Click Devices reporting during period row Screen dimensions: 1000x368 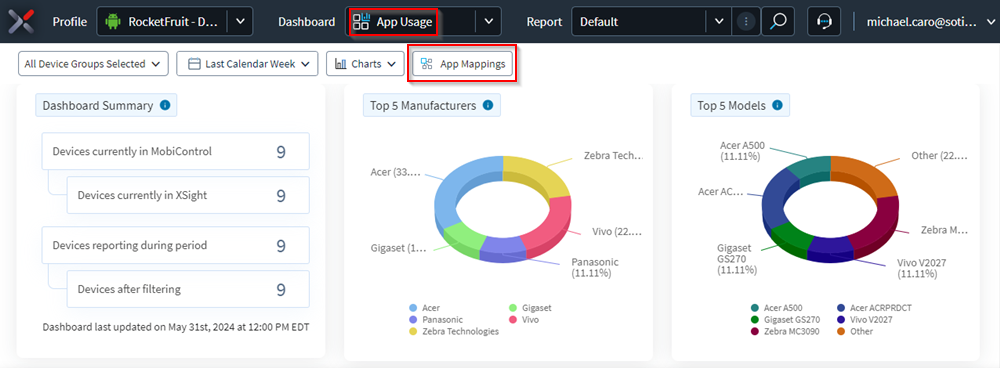[175, 245]
